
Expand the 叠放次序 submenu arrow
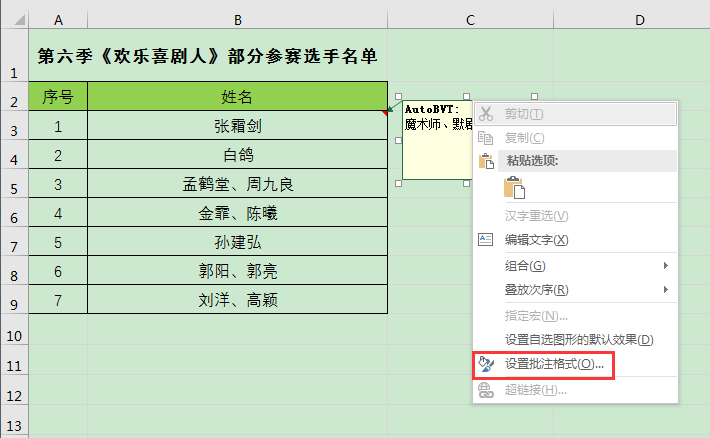[666, 289]
